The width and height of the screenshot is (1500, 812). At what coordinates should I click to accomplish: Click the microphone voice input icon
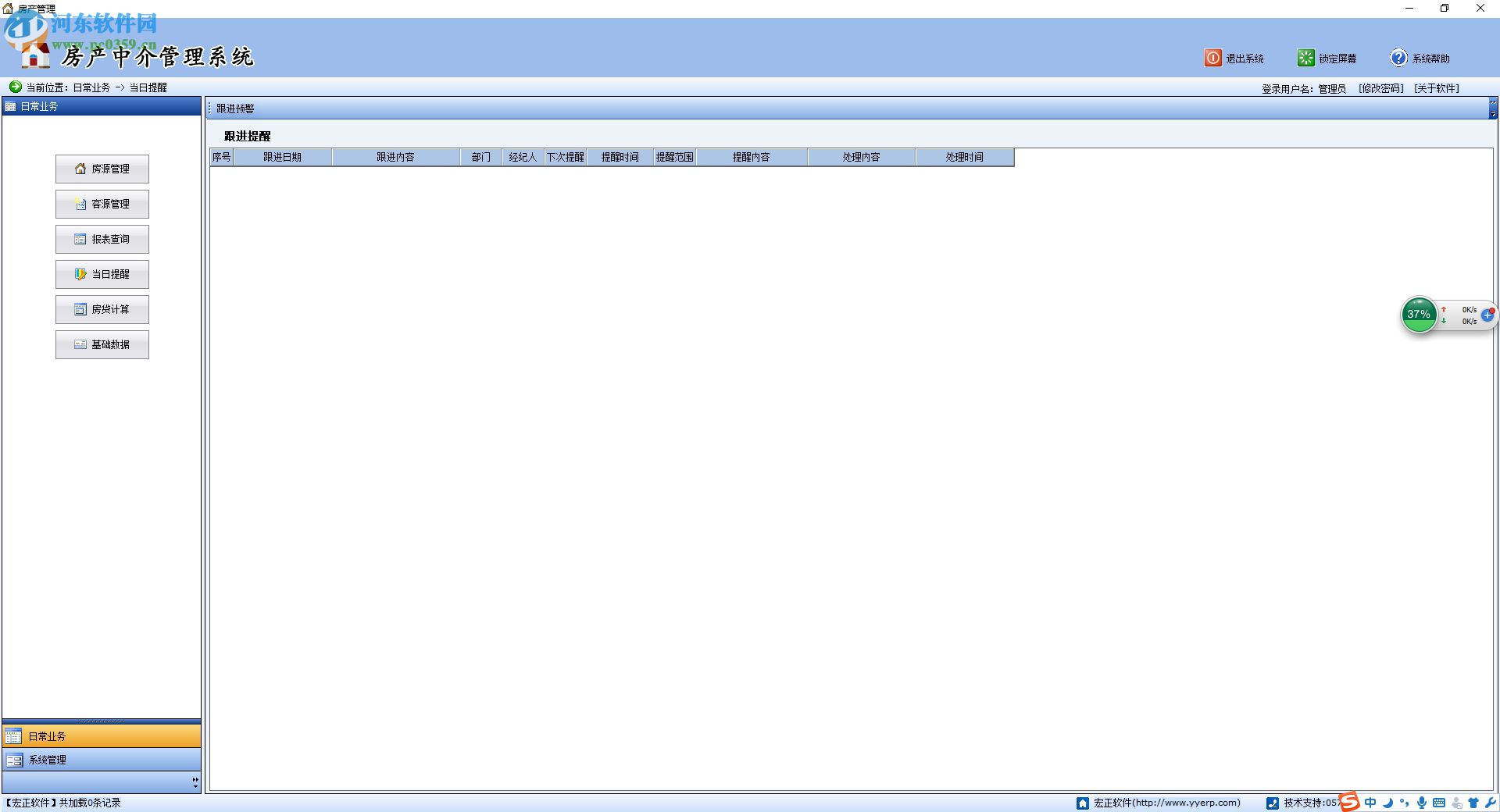[1422, 803]
